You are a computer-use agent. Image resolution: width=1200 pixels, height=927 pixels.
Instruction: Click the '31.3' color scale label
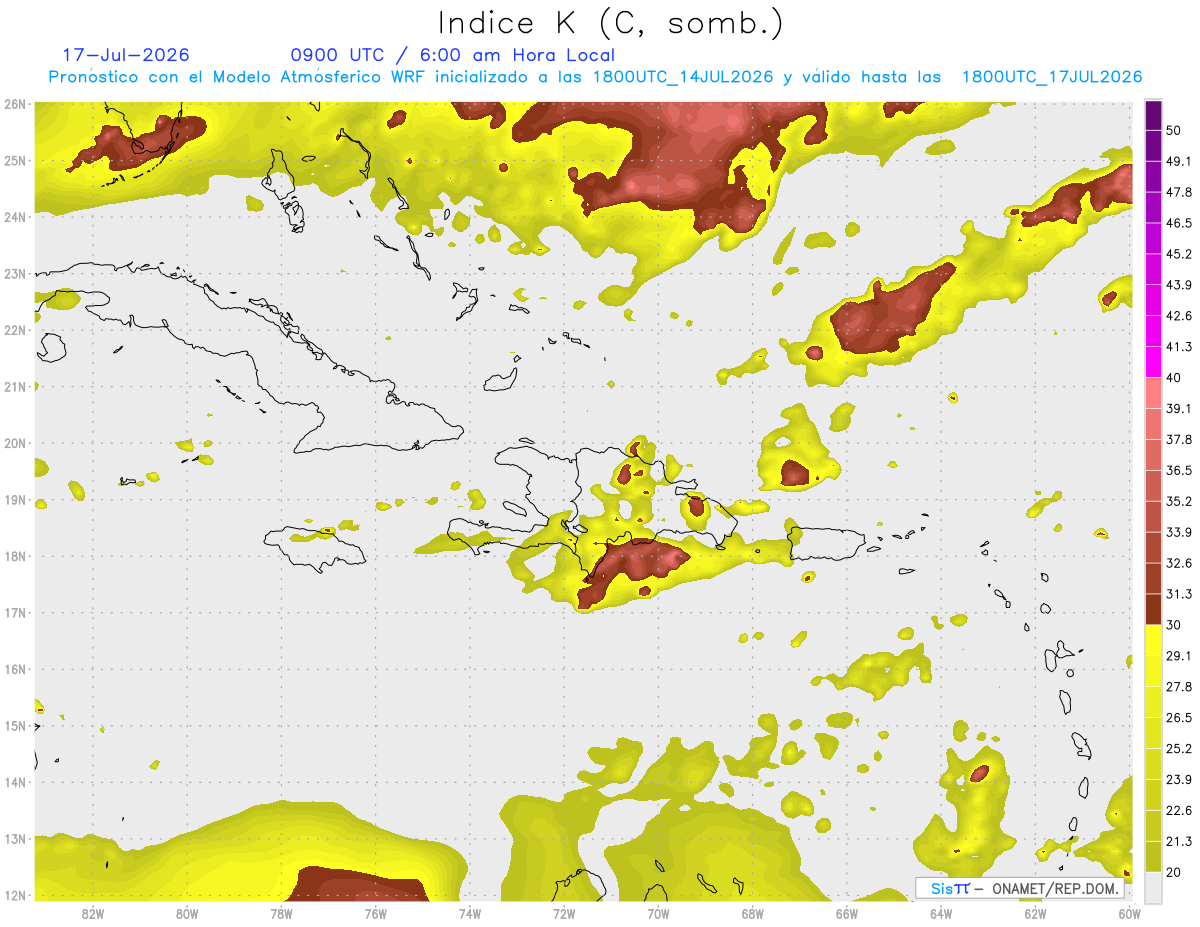[1179, 594]
